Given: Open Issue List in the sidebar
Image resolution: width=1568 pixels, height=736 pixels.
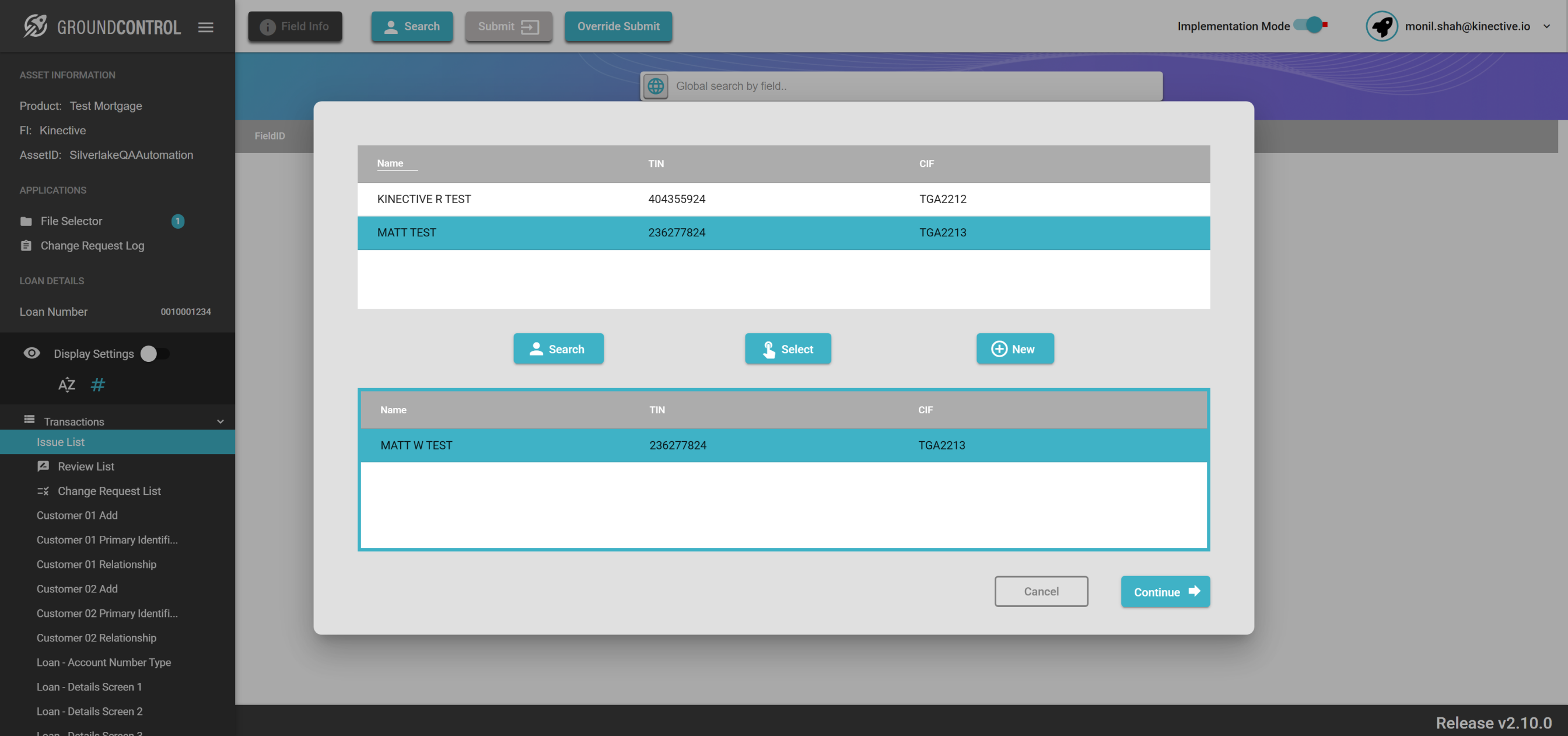Looking at the screenshot, I should pyautogui.click(x=60, y=442).
